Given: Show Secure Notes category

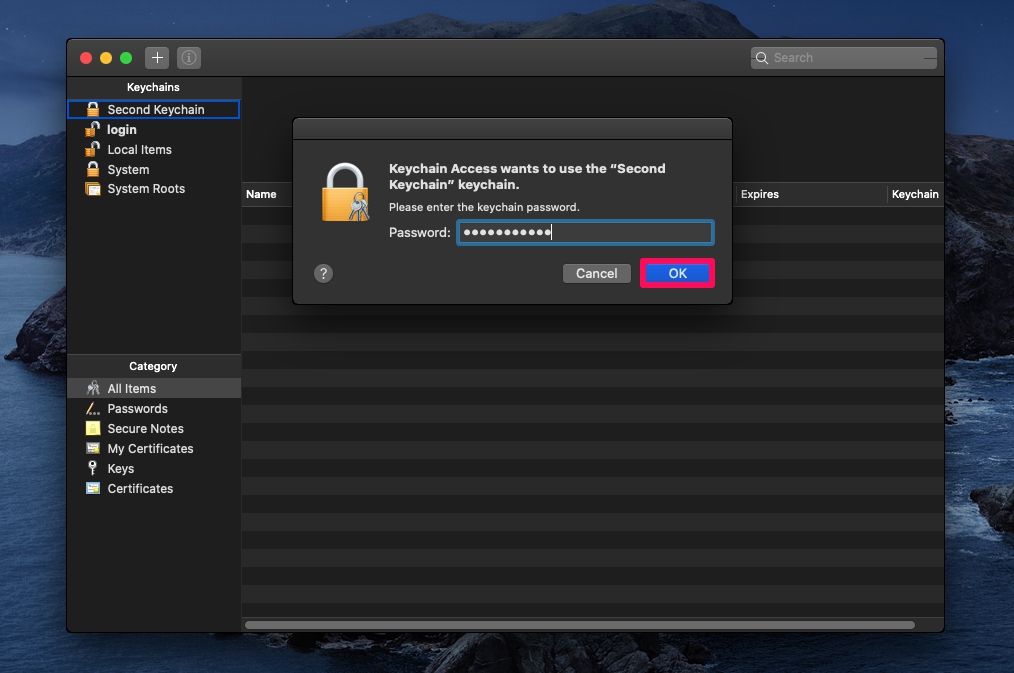Looking at the screenshot, I should (154, 429).
